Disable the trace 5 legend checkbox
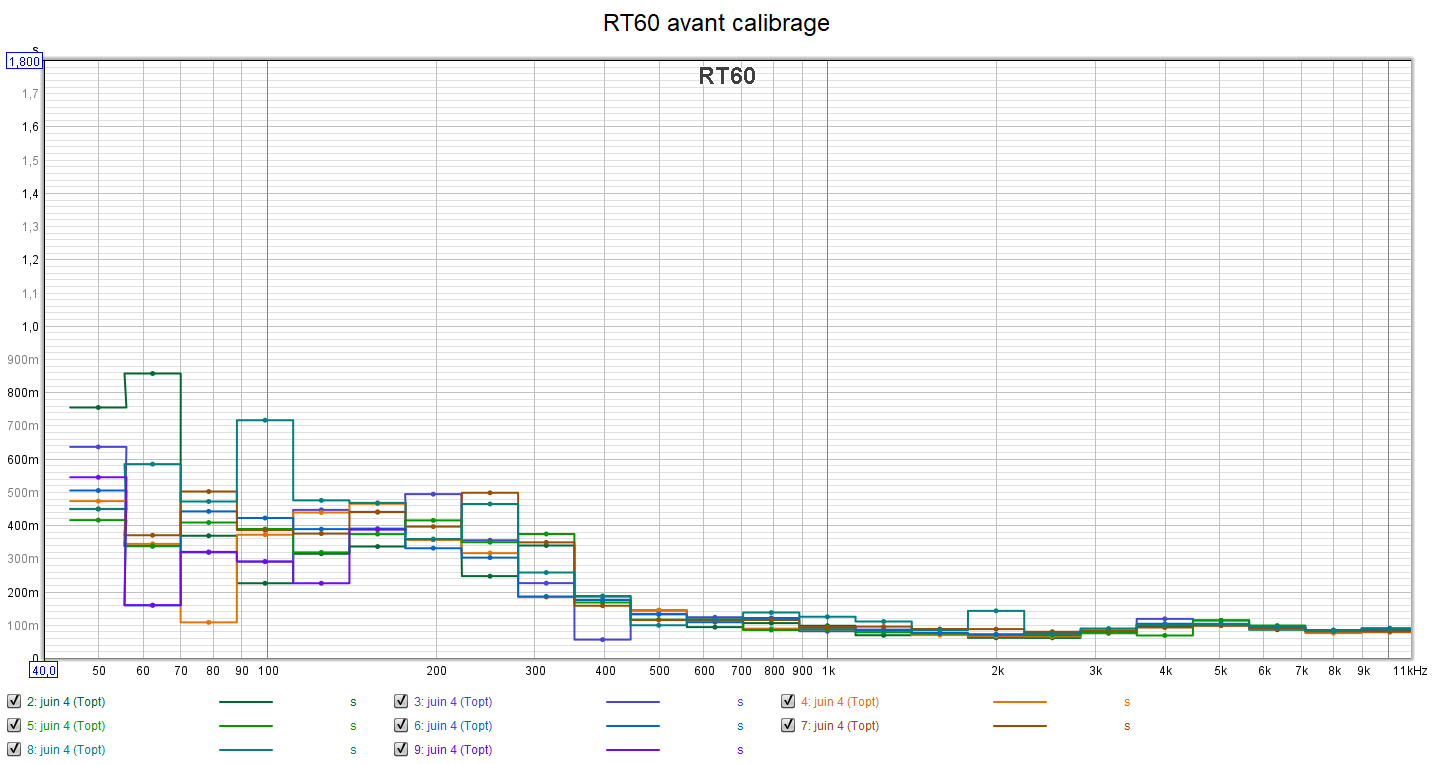 coord(14,726)
